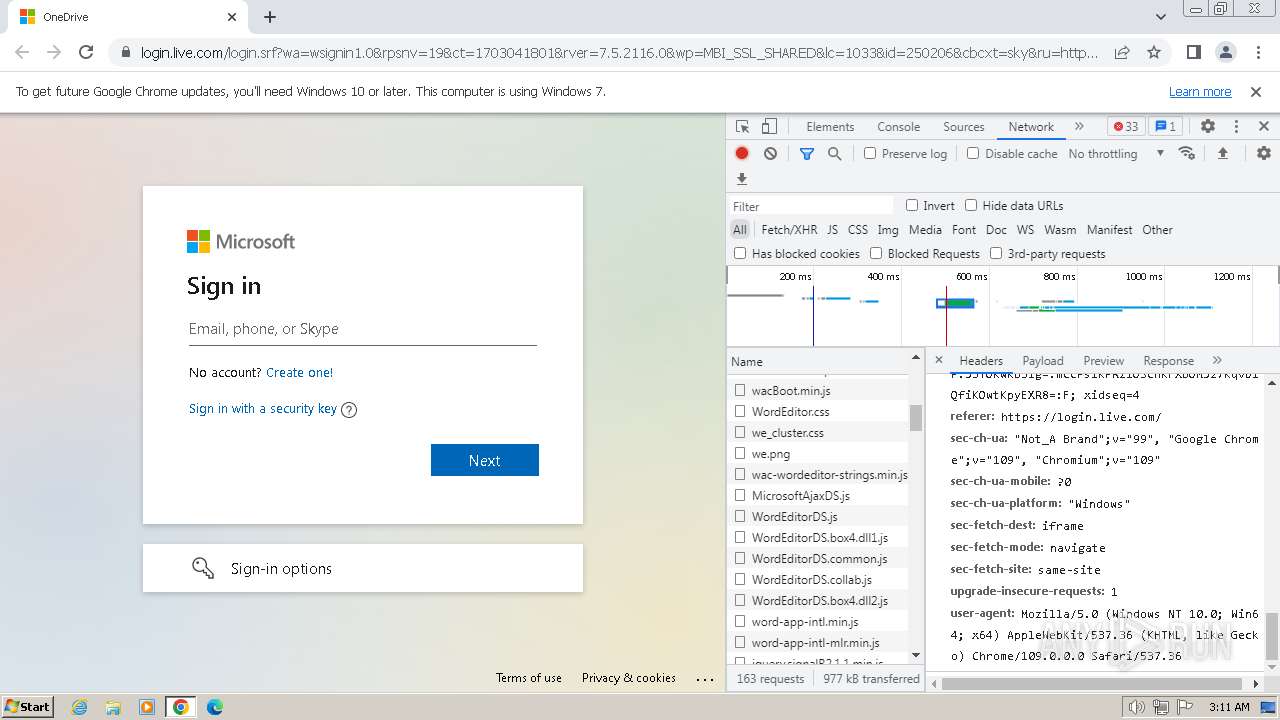Import HAR file upload arrow
Viewport: 1280px width, 720px height.
(1222, 153)
